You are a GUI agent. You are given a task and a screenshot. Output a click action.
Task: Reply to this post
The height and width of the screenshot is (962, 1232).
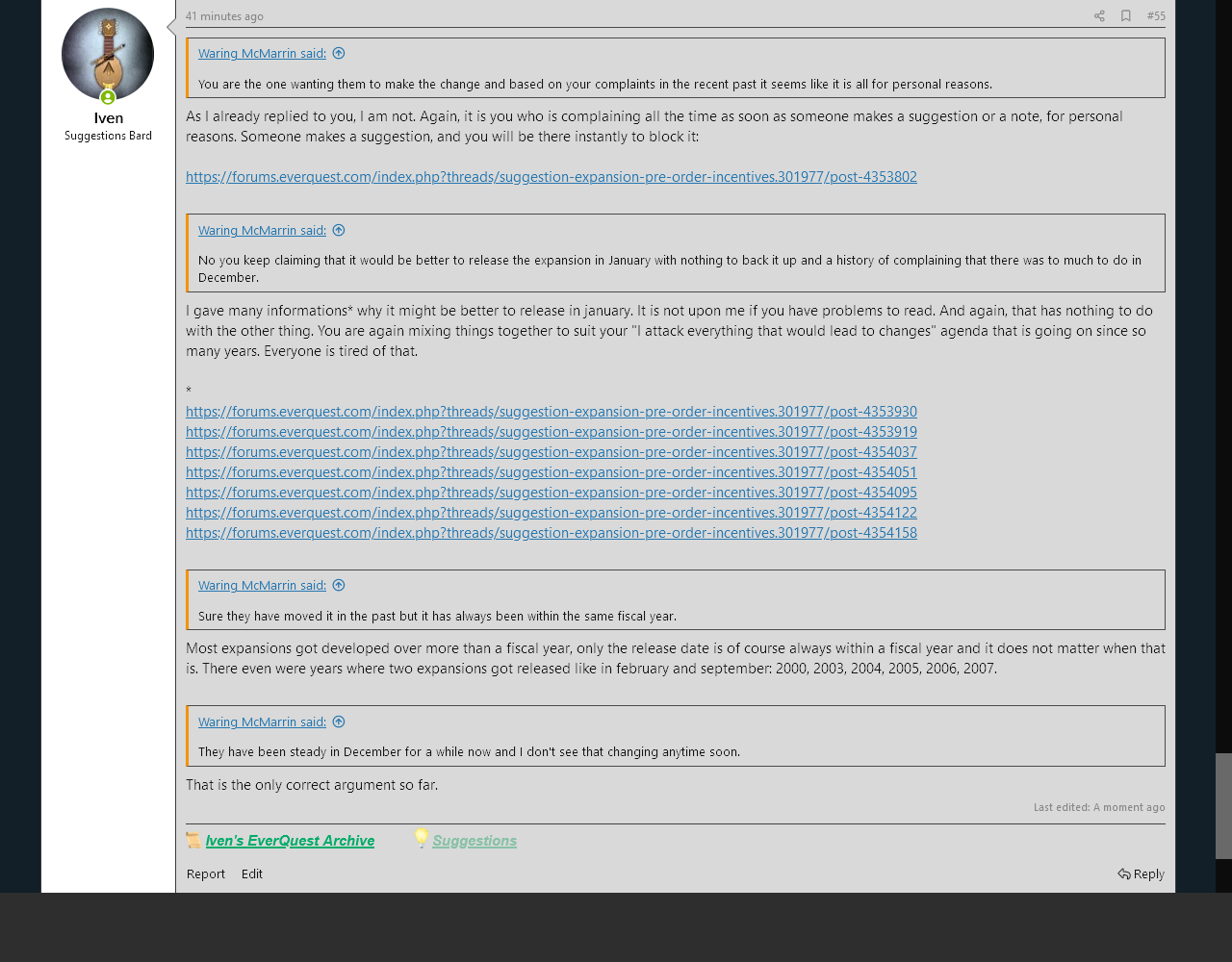click(1142, 874)
